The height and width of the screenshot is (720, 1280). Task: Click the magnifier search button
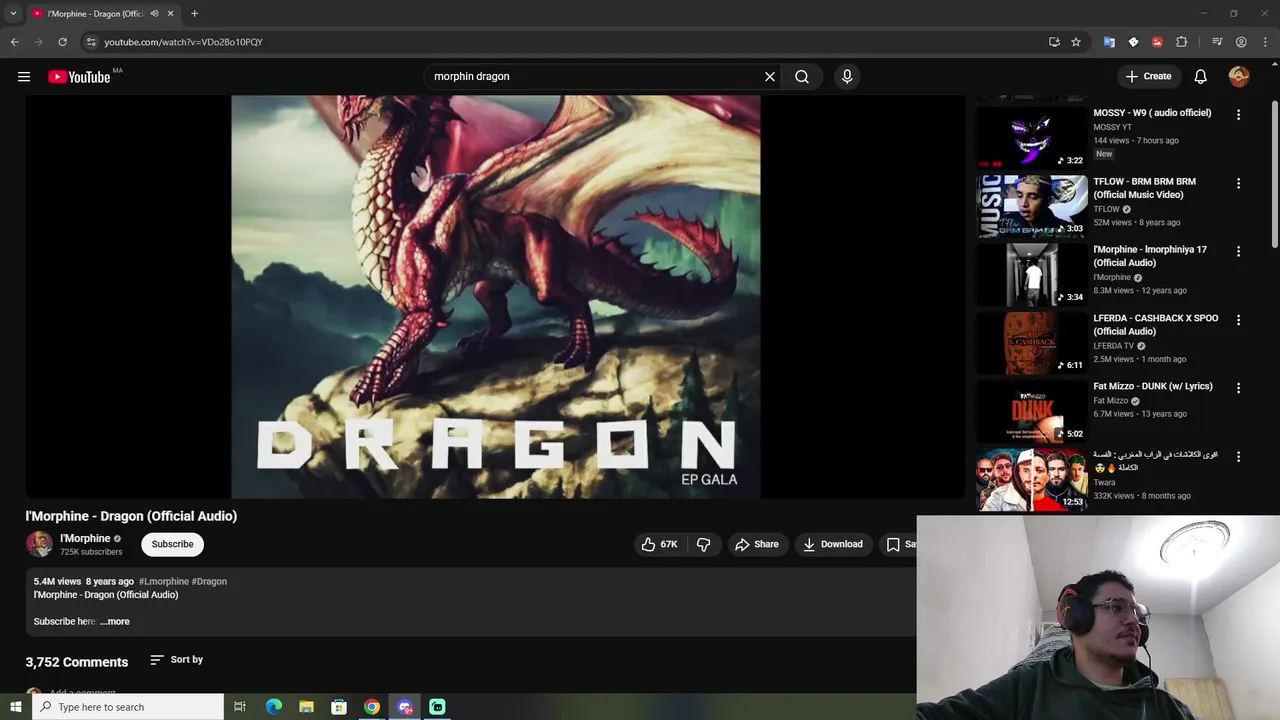click(x=802, y=76)
